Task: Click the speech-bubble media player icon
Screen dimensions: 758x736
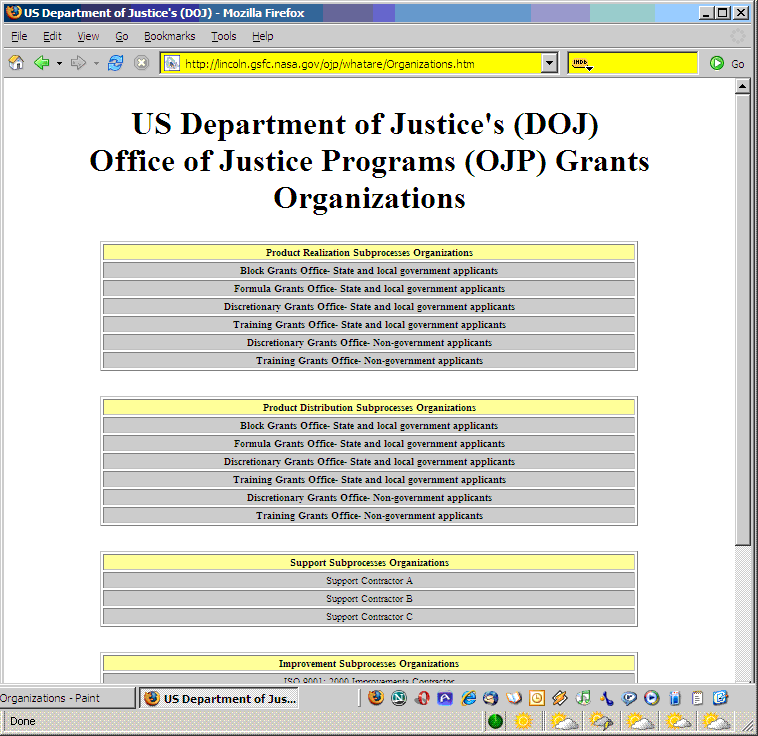Action: click(x=629, y=698)
